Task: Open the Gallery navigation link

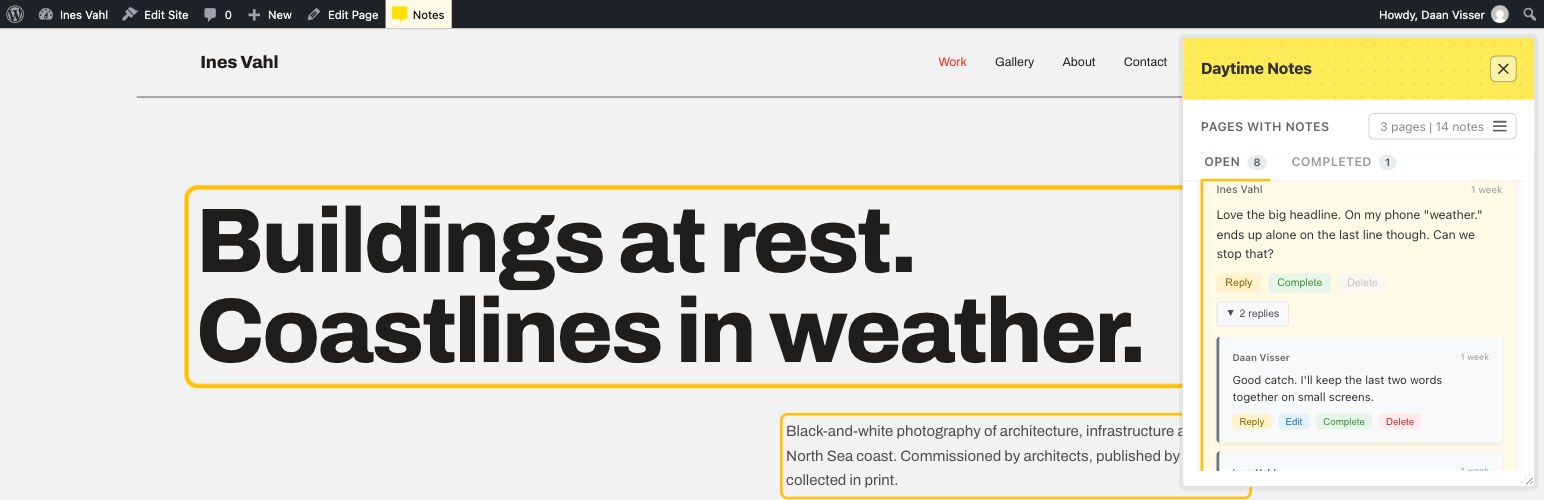Action: pos(1014,62)
